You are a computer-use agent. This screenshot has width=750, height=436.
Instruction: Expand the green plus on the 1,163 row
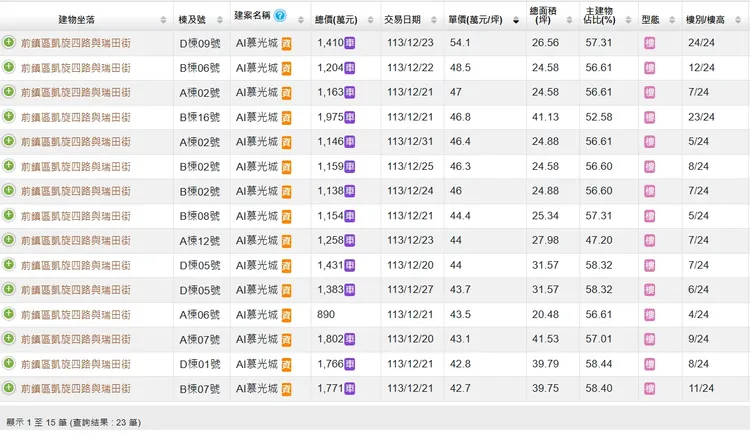[x=9, y=91]
